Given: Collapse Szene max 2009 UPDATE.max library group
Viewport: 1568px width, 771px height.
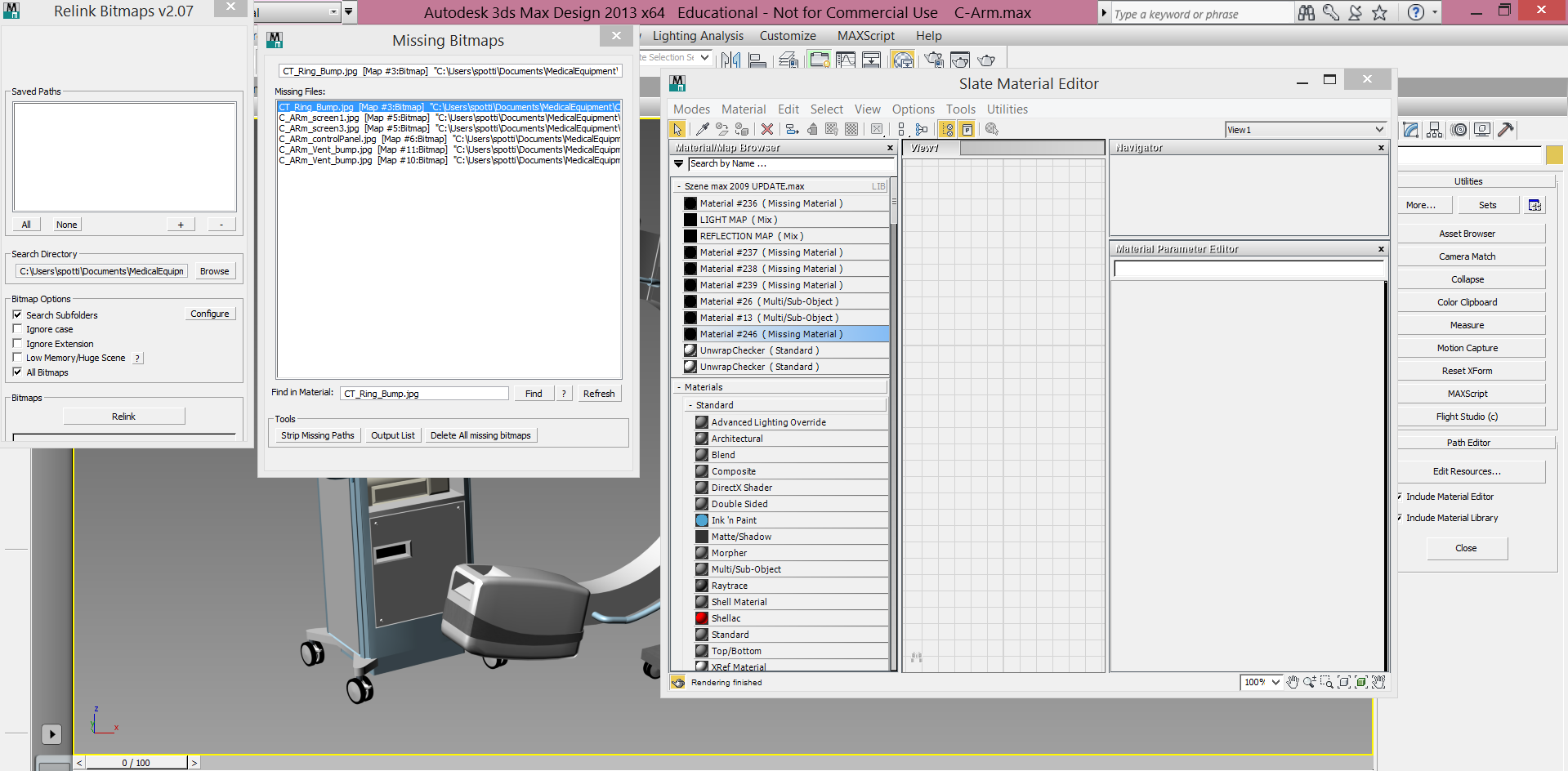Looking at the screenshot, I should [x=678, y=186].
